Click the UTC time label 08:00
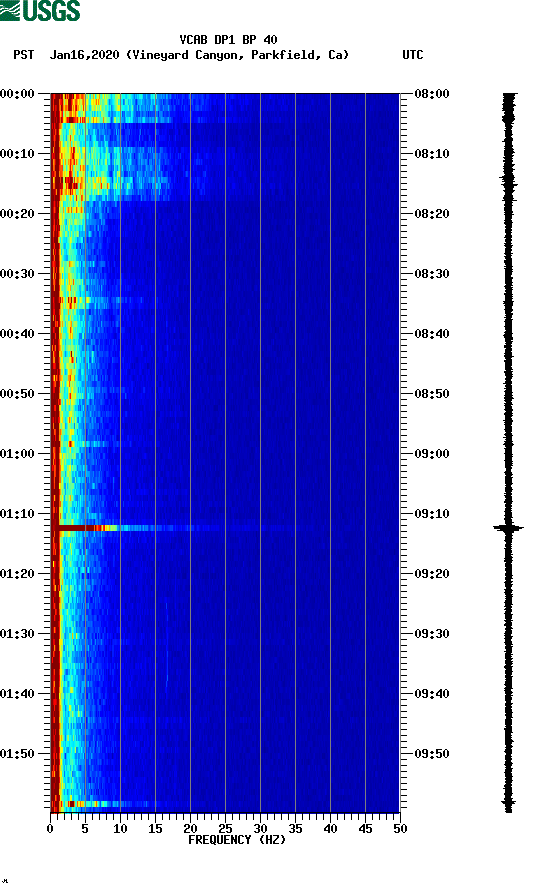552x892 pixels. pyautogui.click(x=432, y=94)
